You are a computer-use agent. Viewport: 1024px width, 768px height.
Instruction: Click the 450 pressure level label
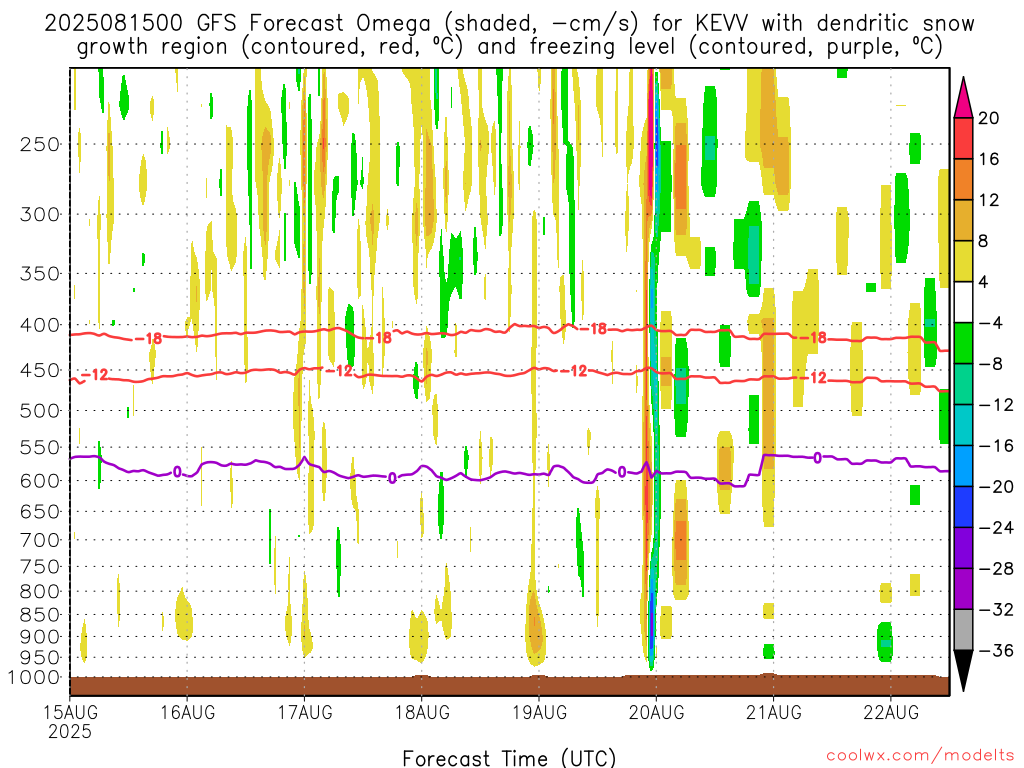(x=40, y=370)
